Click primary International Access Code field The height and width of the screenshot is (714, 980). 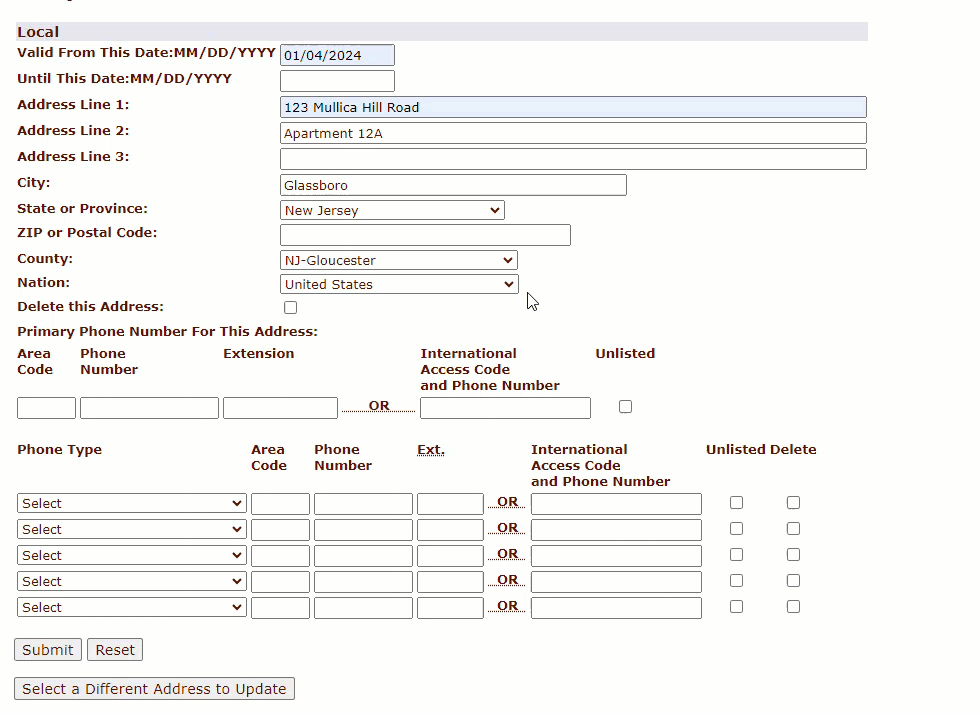(505, 408)
